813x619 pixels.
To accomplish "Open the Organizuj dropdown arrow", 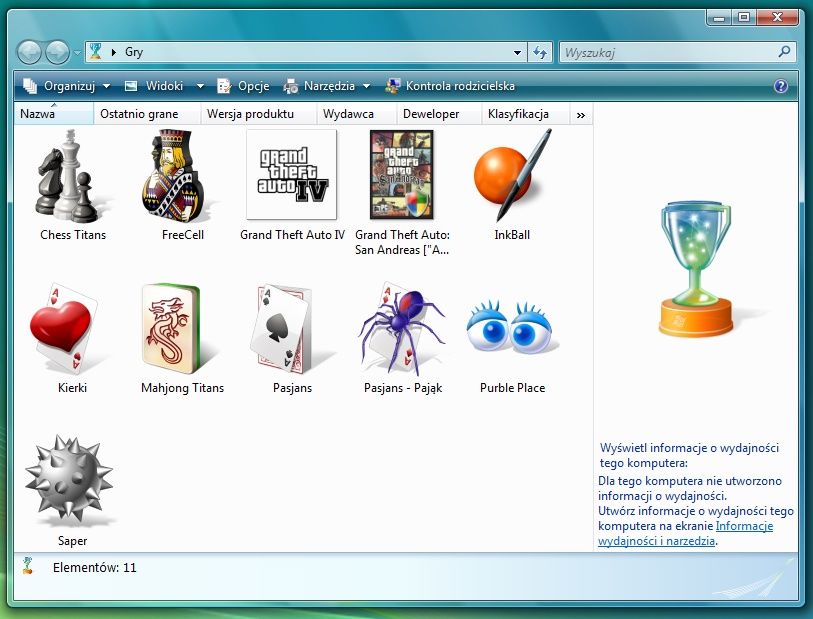I will point(106,86).
